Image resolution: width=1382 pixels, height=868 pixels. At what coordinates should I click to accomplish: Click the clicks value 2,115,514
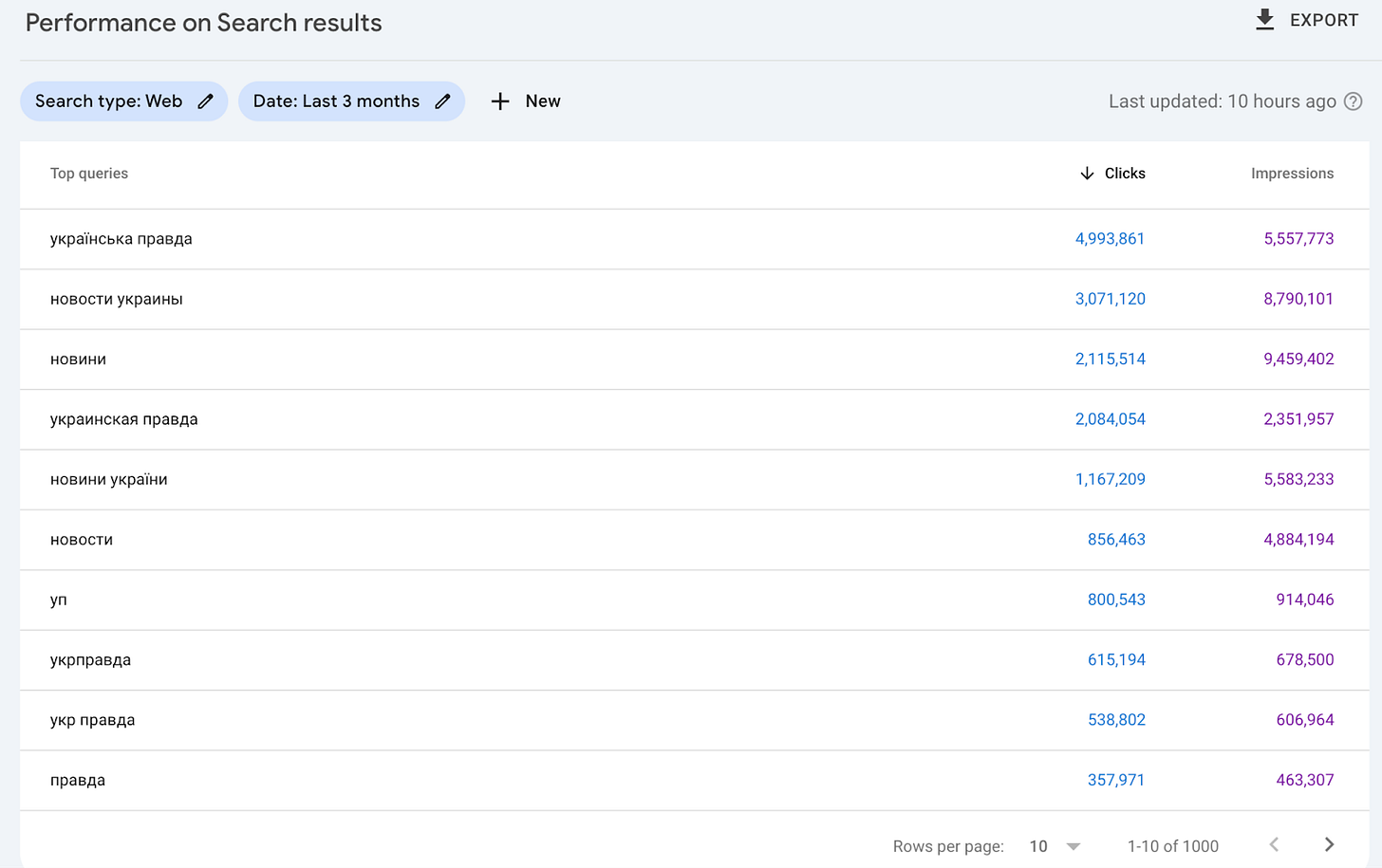point(1110,360)
